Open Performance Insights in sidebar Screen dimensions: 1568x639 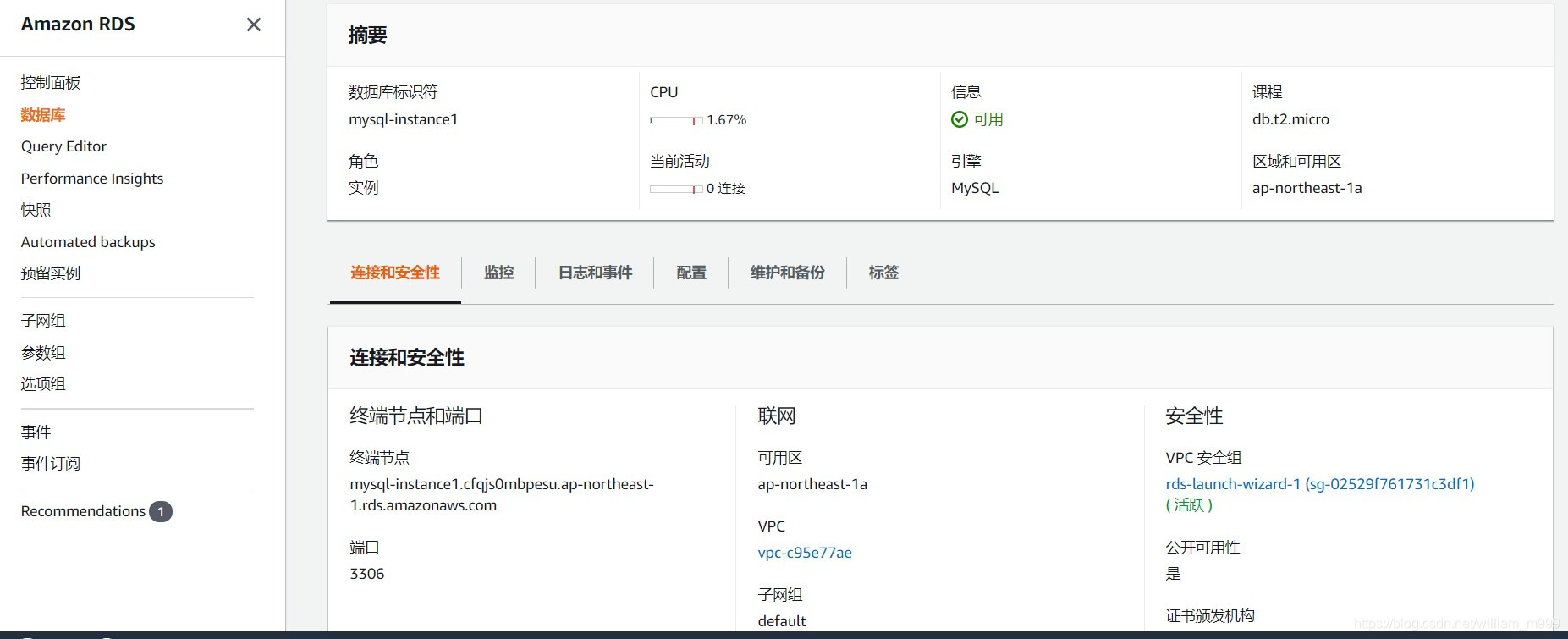click(92, 179)
